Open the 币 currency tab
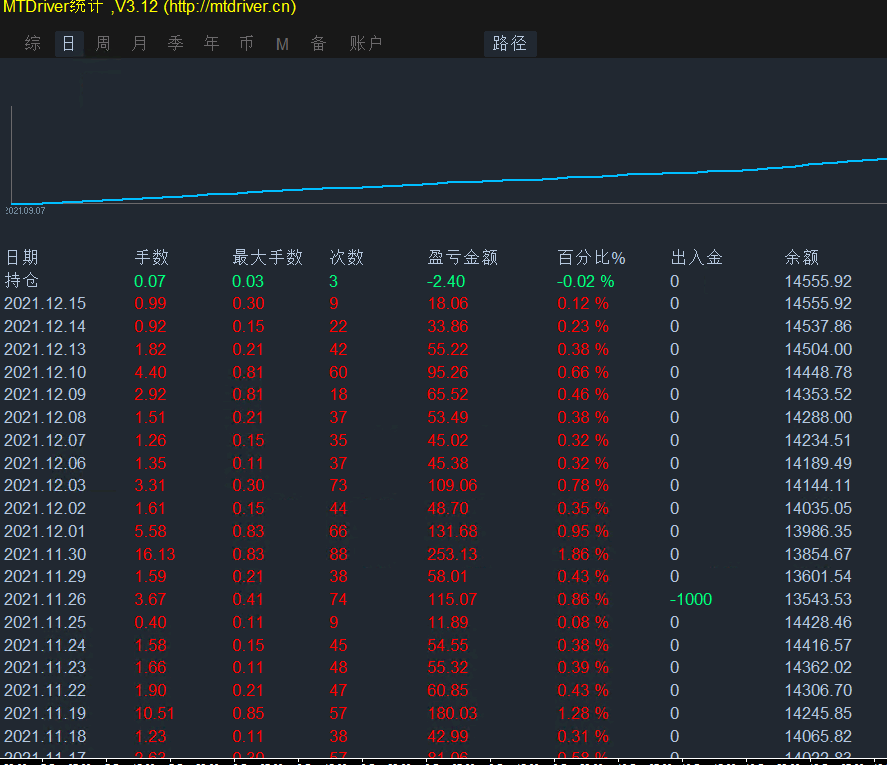This screenshot has height=765, width=887. pos(246,44)
